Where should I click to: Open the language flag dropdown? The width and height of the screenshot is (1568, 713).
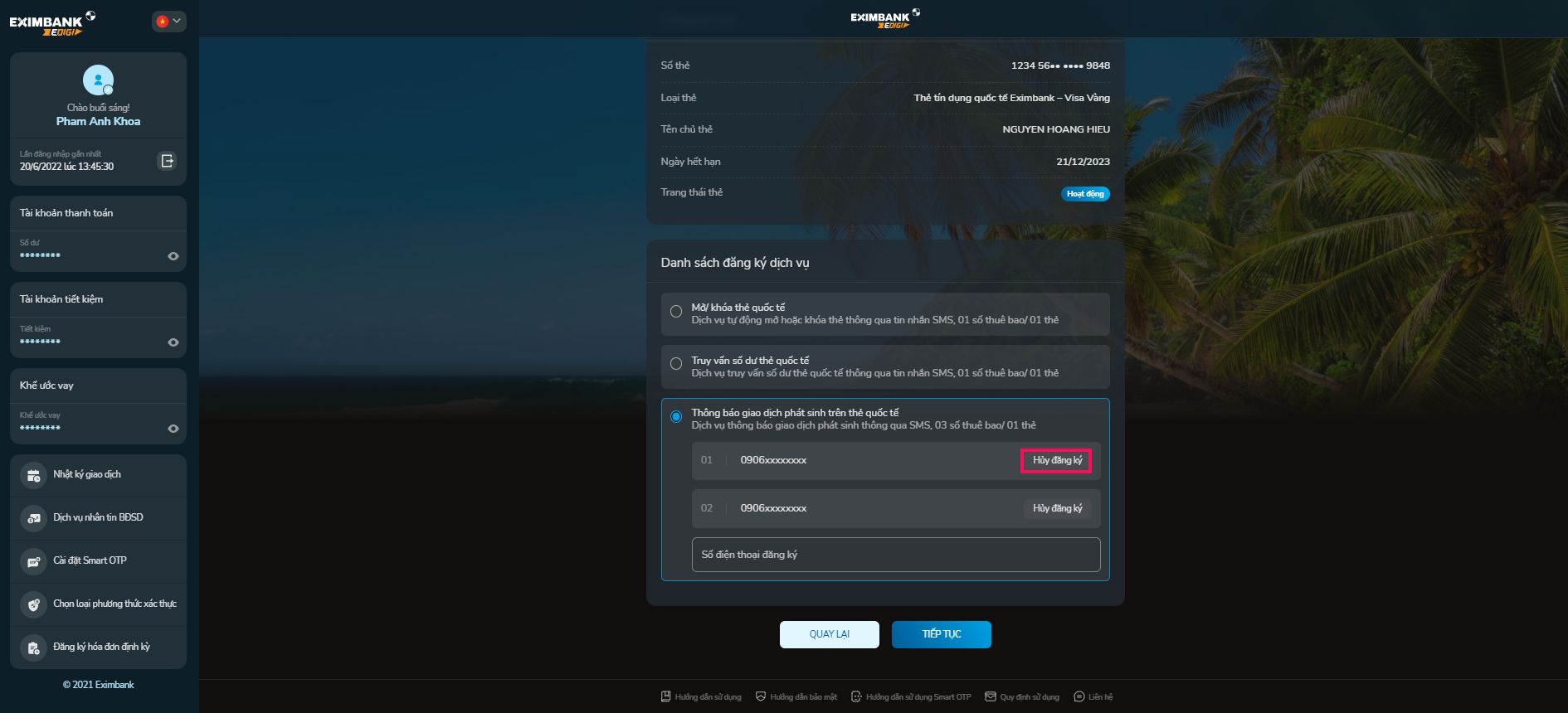pyautogui.click(x=168, y=22)
